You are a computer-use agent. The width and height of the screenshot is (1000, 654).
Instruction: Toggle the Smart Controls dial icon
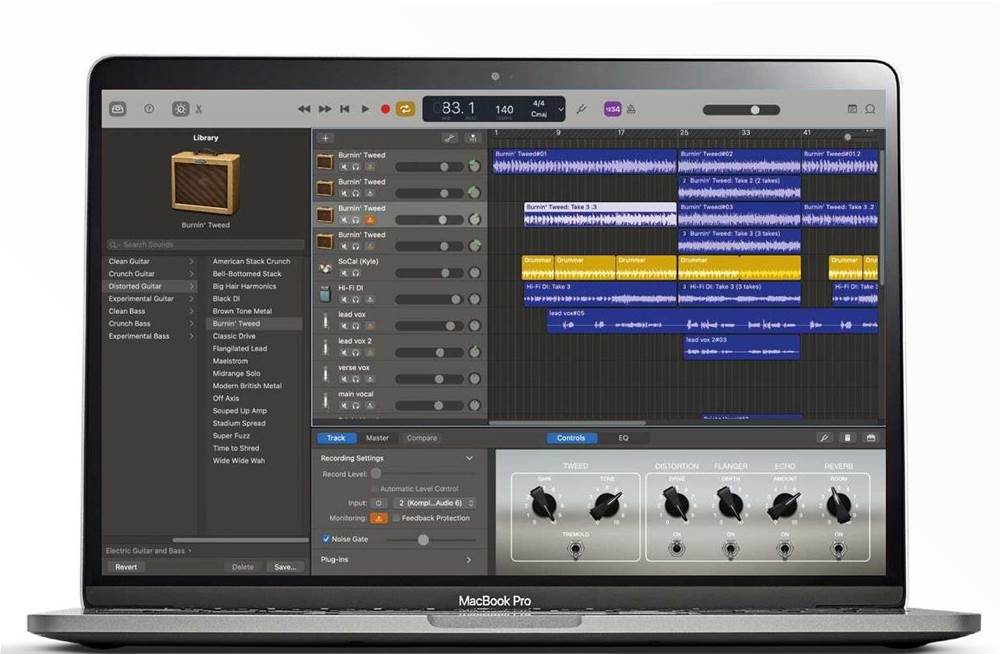point(180,109)
